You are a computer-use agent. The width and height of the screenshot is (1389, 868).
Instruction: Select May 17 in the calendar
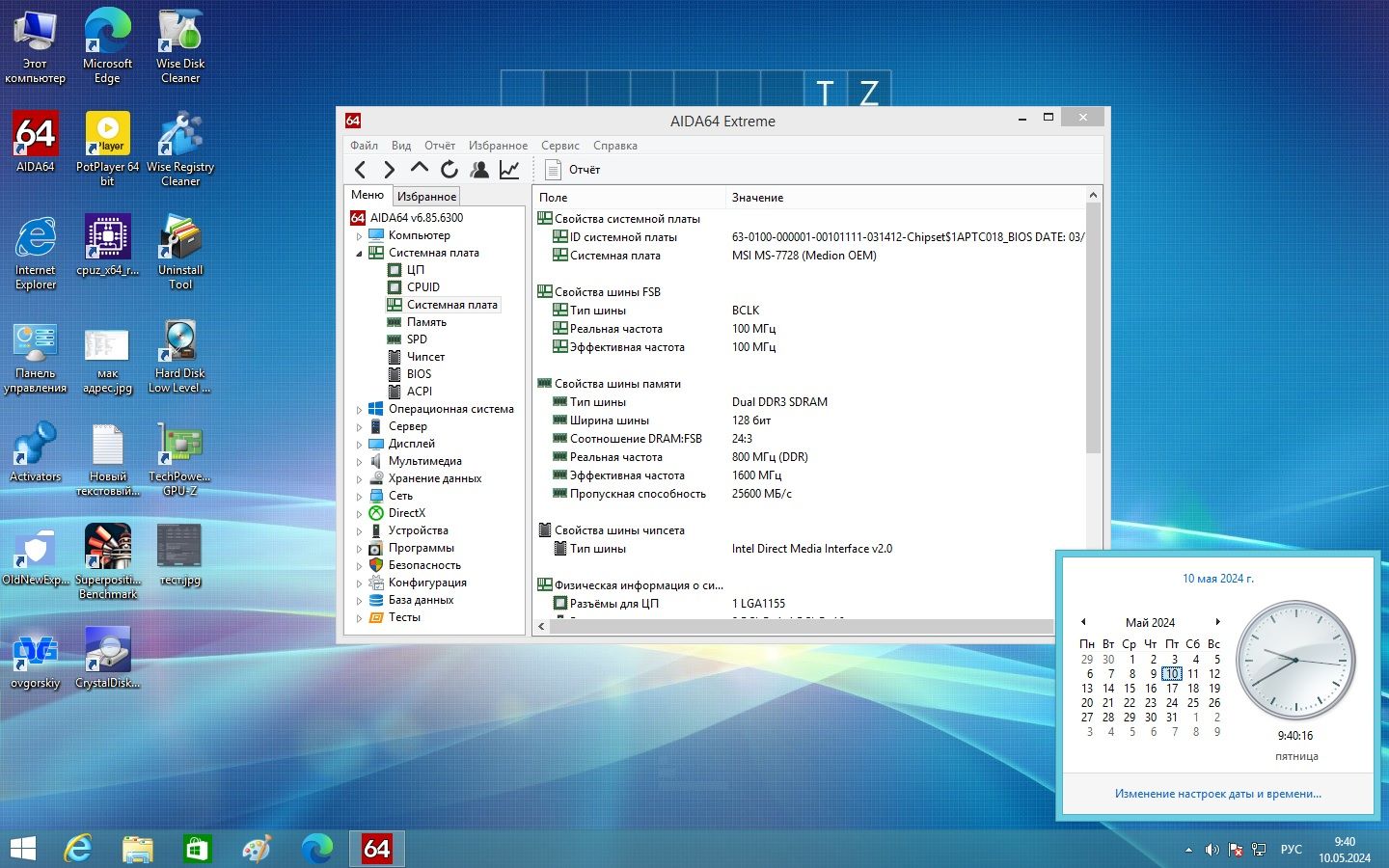point(1172,689)
